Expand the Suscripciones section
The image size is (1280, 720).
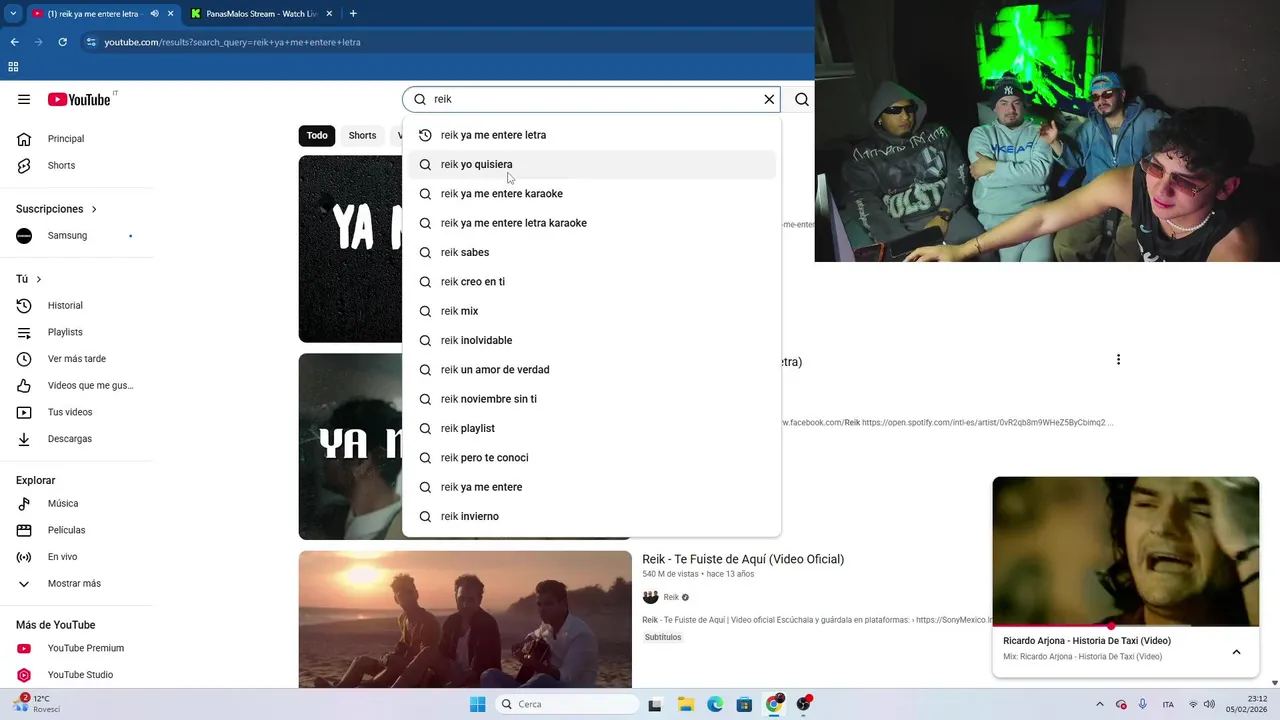click(56, 209)
